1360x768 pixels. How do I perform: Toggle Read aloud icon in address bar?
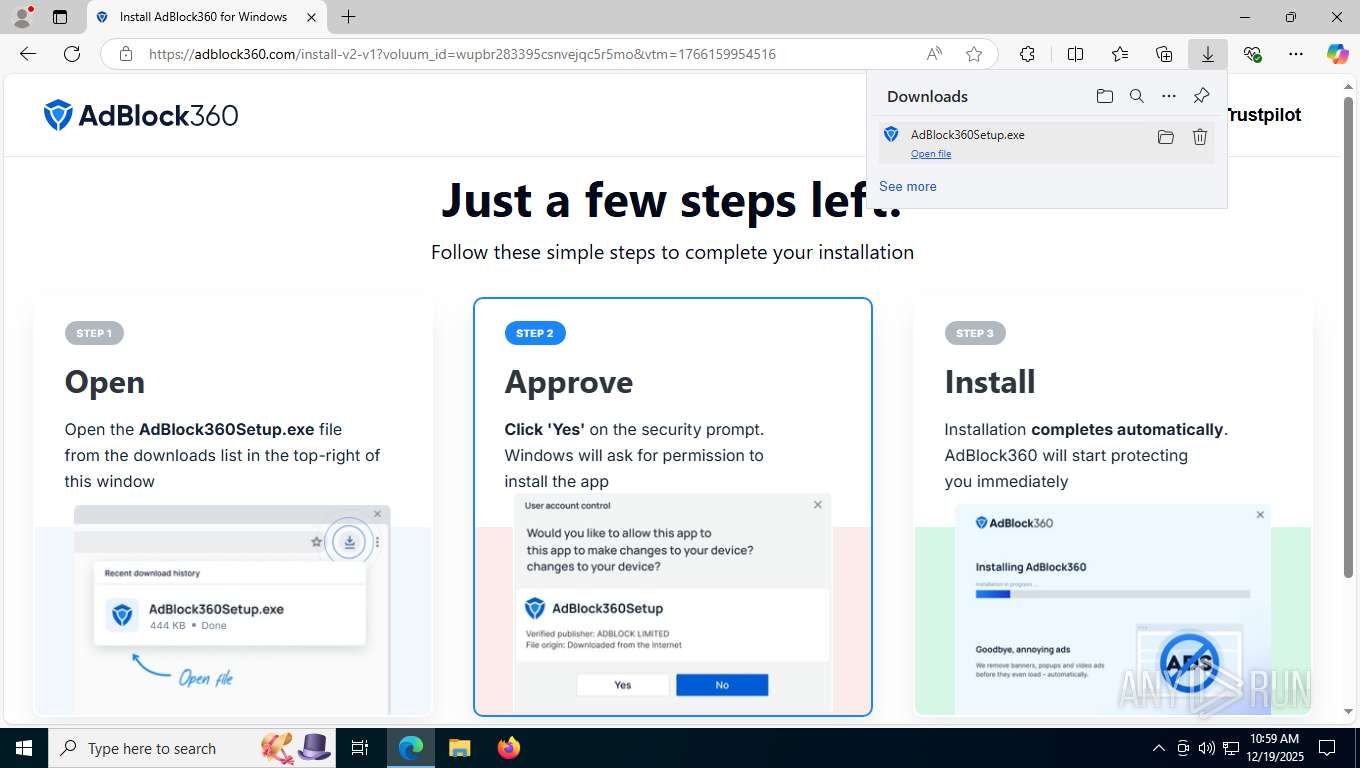[934, 54]
